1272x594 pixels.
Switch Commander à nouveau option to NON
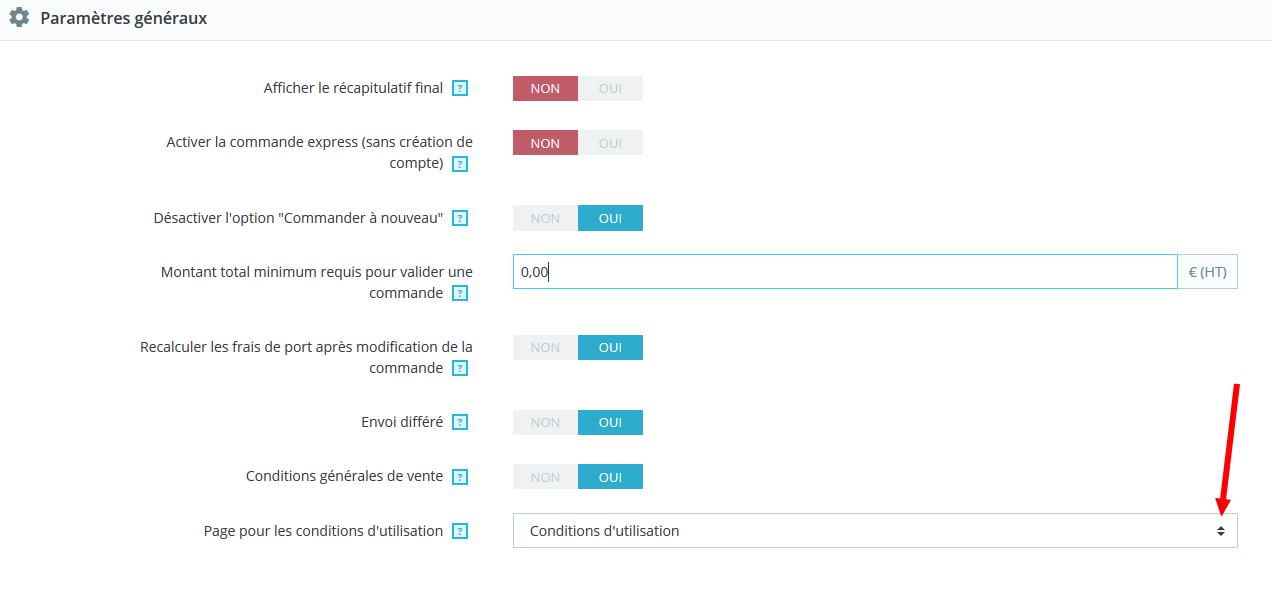point(545,218)
